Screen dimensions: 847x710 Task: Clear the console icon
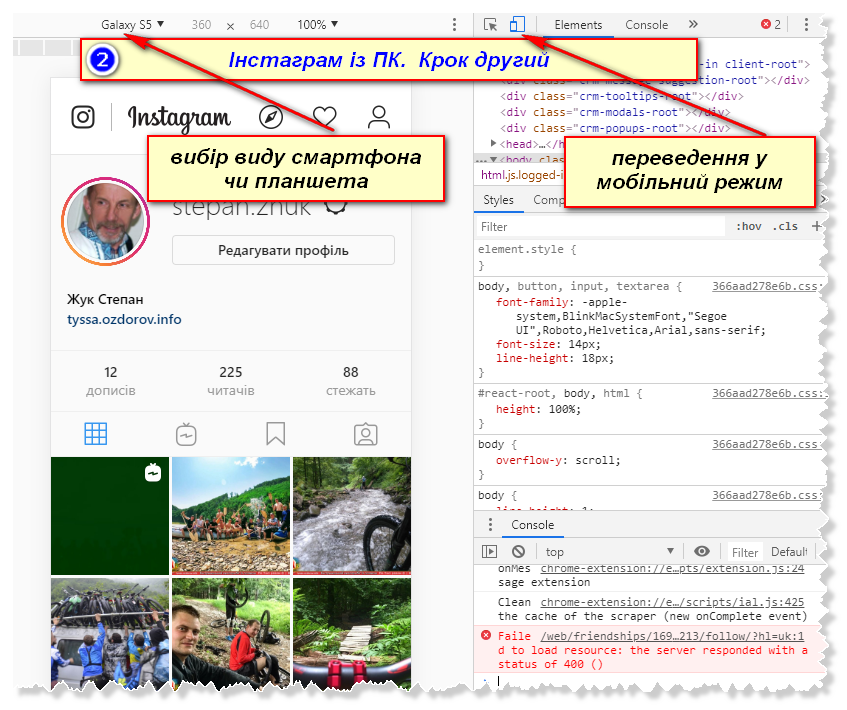518,551
